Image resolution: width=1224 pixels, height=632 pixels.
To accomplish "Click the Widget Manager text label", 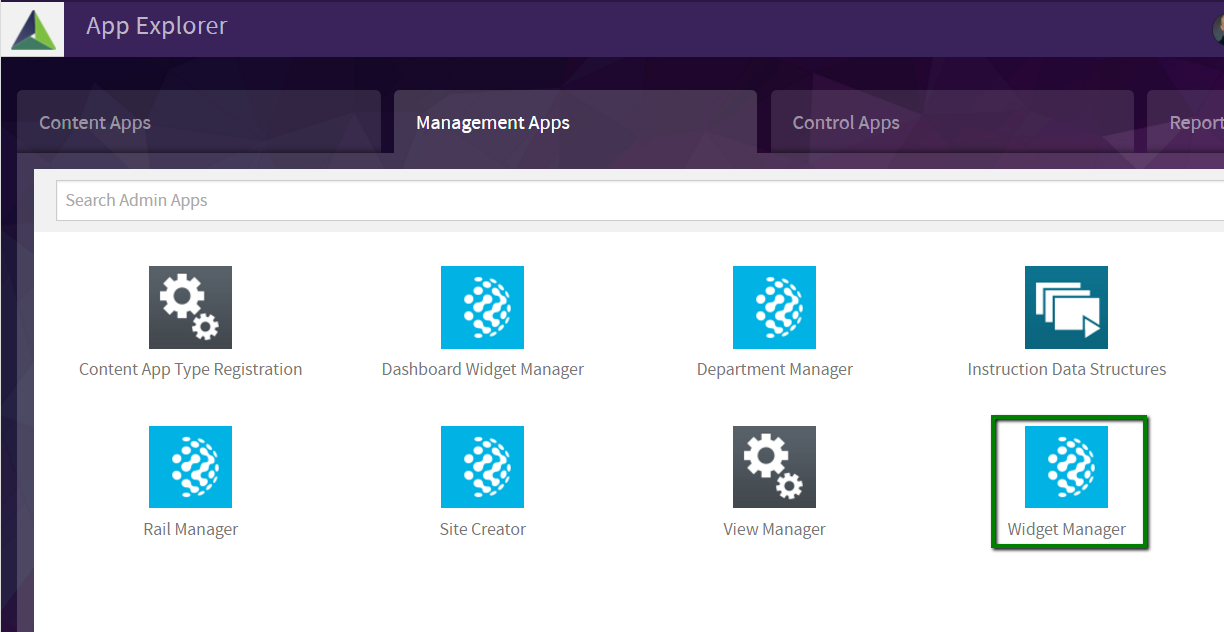I will (x=1066, y=529).
